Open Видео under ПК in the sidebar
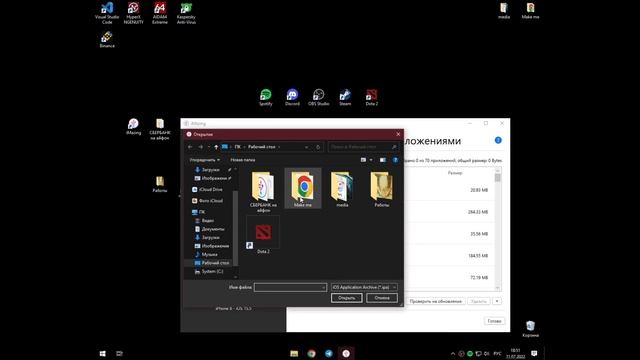The height and width of the screenshot is (360, 640). (x=204, y=220)
